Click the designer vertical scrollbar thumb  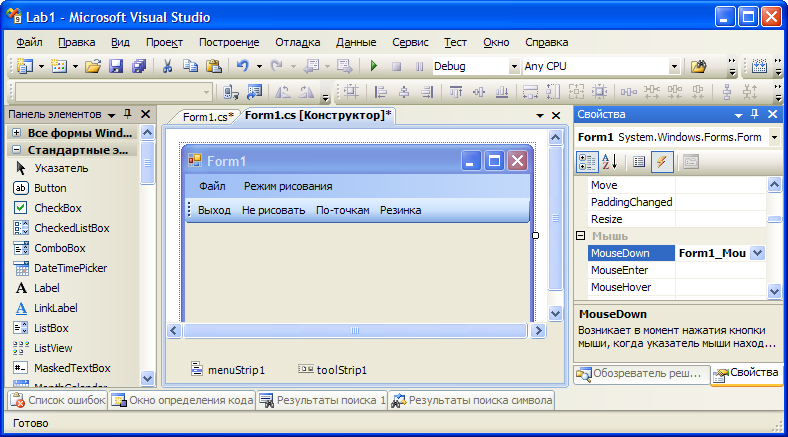click(x=555, y=218)
